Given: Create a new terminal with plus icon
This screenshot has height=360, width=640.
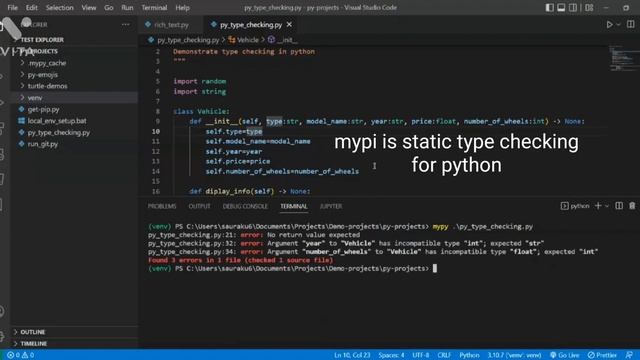Looking at the screenshot, I should (x=598, y=206).
